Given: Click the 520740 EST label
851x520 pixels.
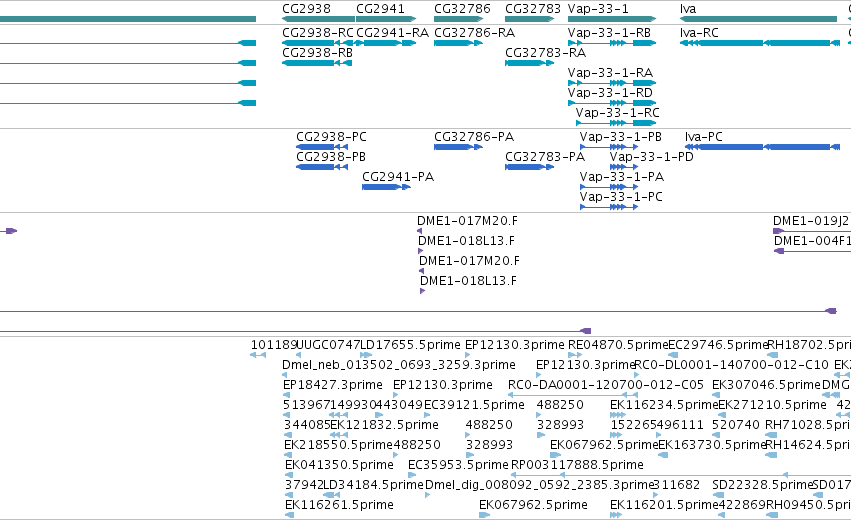Looking at the screenshot, I should tap(735, 425).
